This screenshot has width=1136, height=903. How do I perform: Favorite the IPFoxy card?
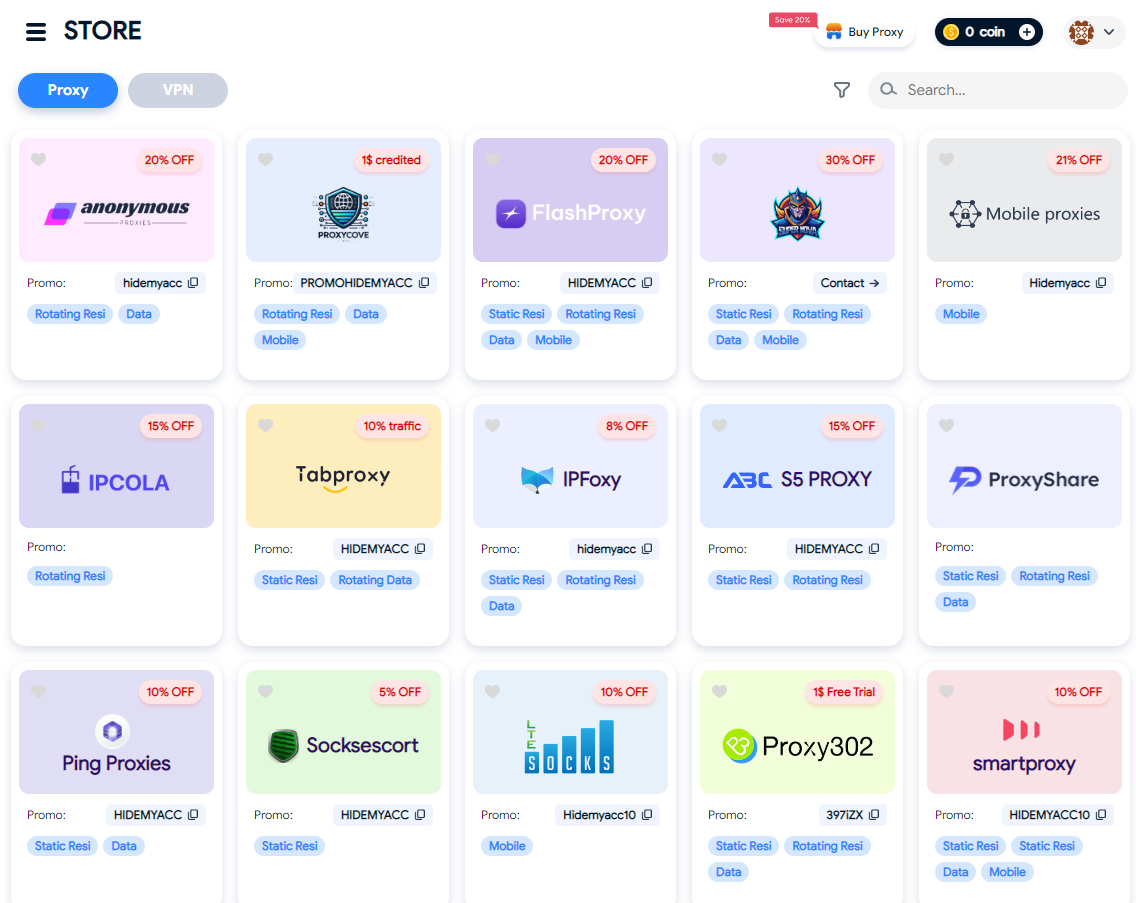(x=493, y=425)
